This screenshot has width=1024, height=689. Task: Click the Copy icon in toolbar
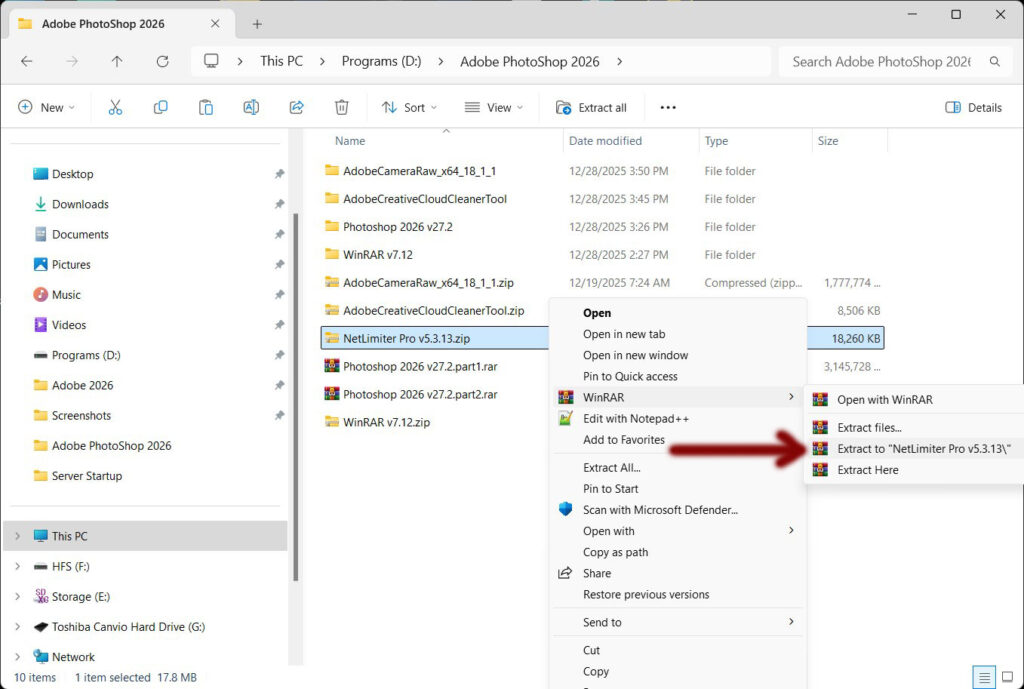(x=160, y=107)
